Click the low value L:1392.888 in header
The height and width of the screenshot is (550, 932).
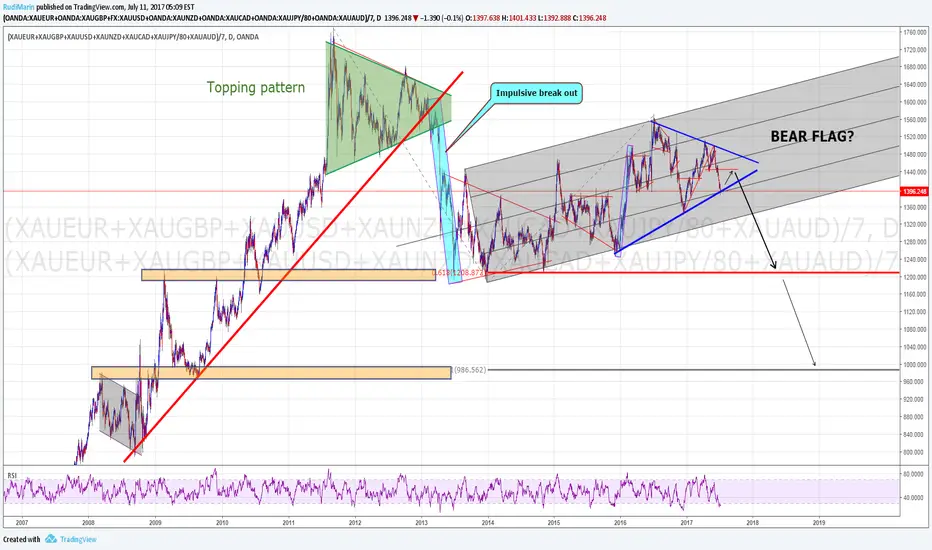pos(554,18)
